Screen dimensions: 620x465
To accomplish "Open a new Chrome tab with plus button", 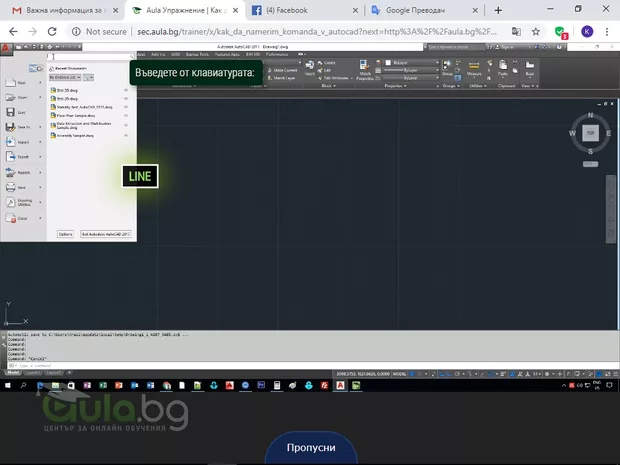I will (x=498, y=11).
